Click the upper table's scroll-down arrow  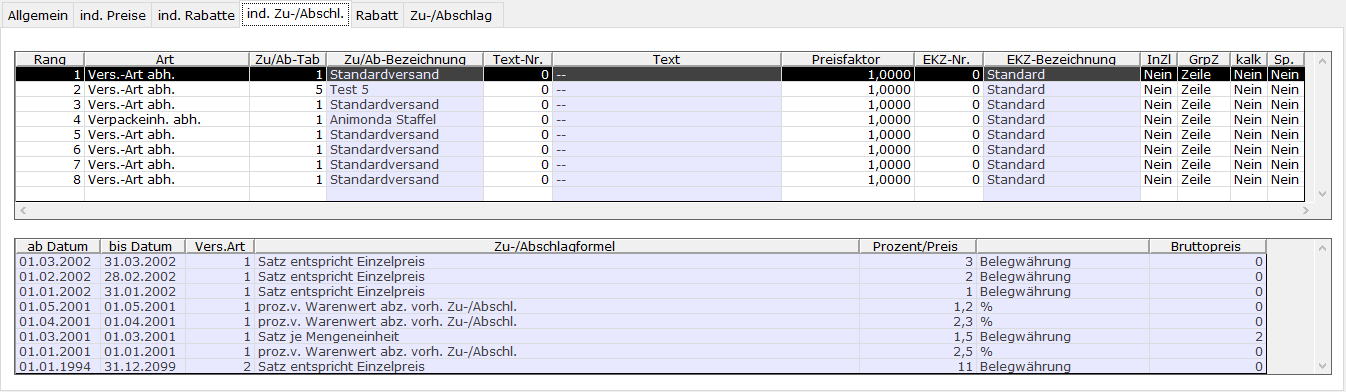point(1322,194)
